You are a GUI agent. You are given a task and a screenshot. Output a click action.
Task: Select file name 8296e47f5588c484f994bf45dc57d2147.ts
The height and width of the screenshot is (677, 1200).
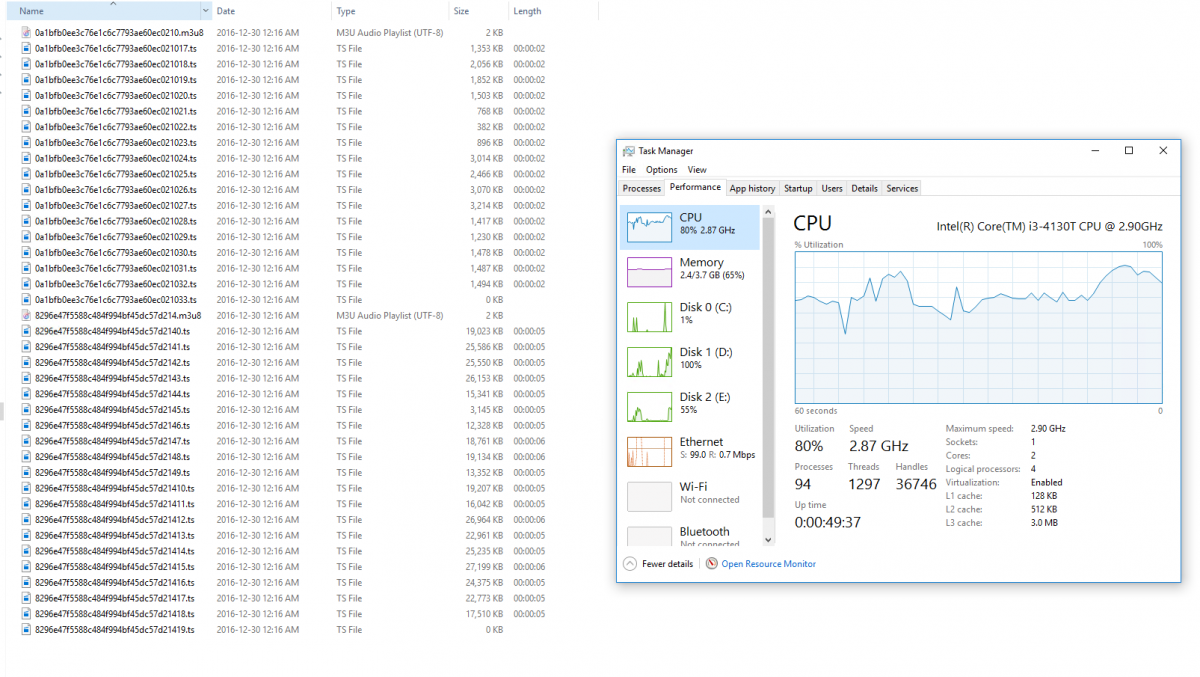pos(112,441)
